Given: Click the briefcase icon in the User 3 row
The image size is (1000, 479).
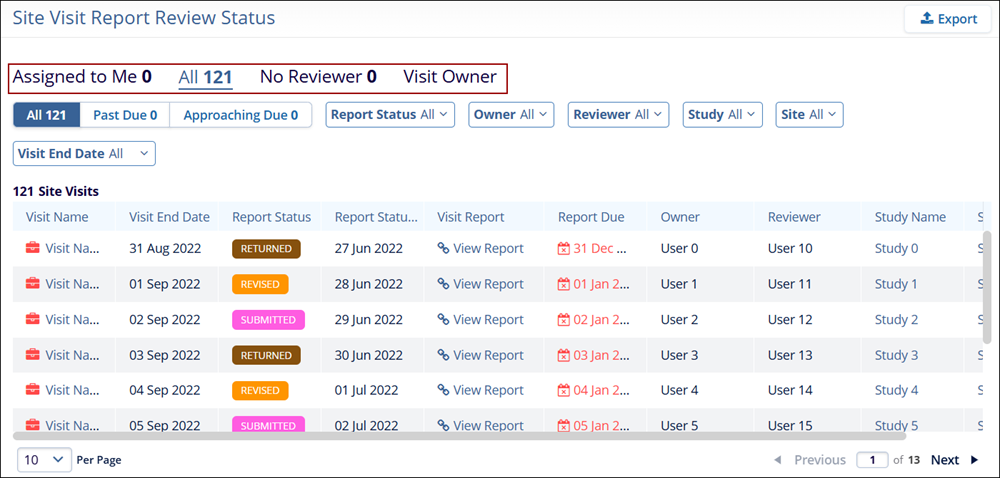Looking at the screenshot, I should pos(33,355).
